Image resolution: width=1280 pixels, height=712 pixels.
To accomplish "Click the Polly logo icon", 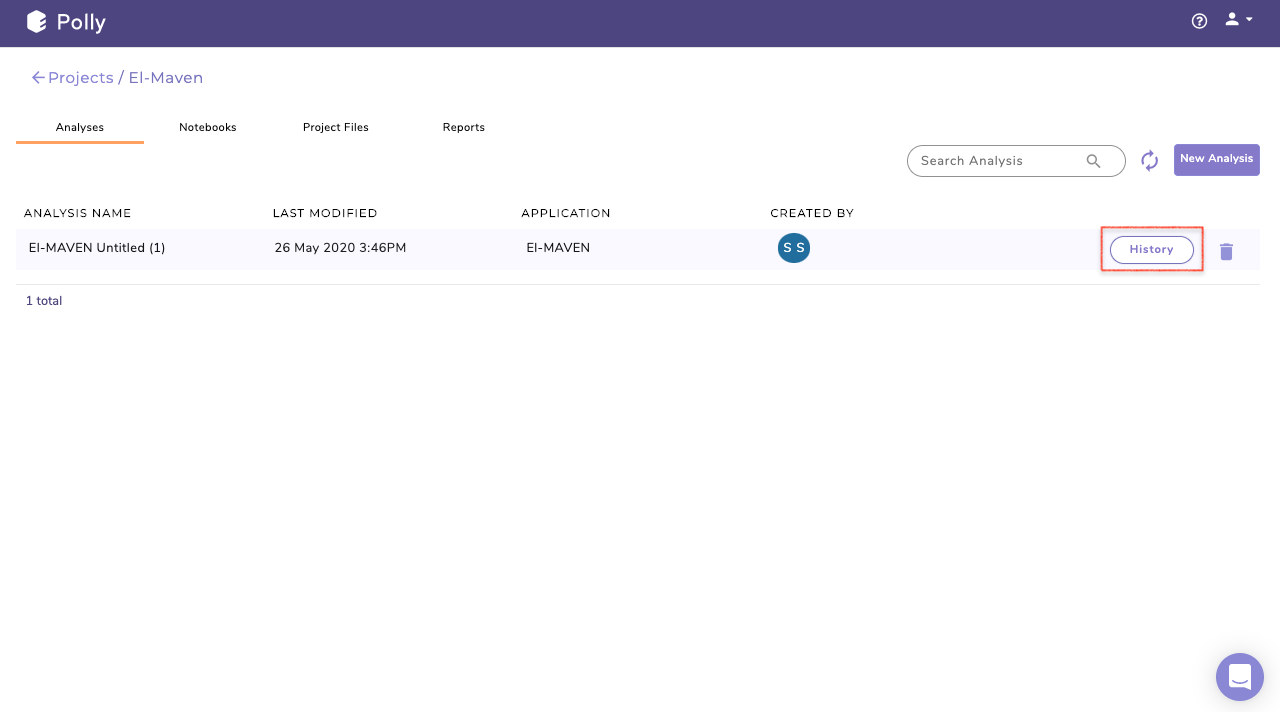I will [x=37, y=21].
